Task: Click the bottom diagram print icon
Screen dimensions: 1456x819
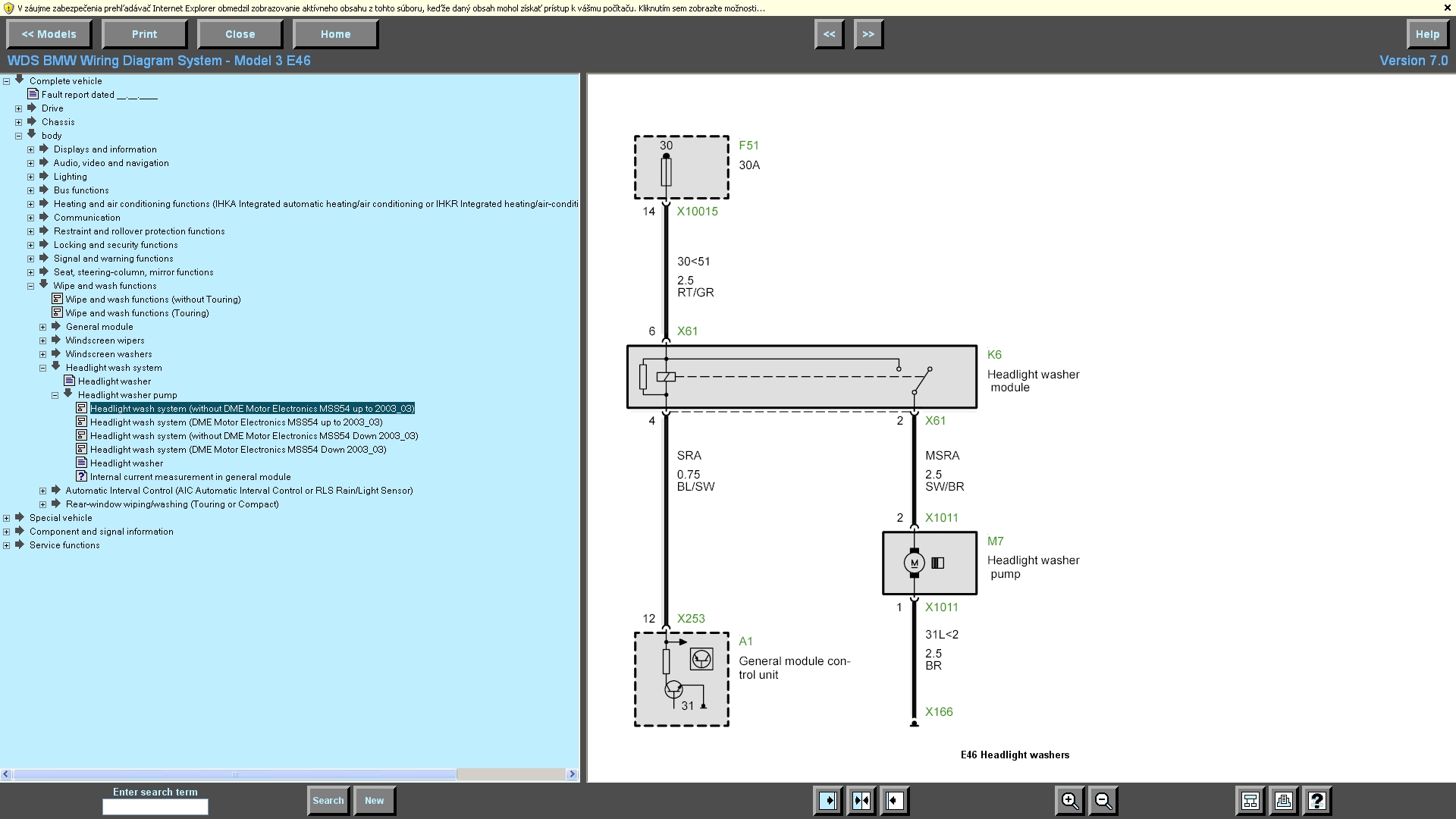Action: pyautogui.click(x=1284, y=801)
